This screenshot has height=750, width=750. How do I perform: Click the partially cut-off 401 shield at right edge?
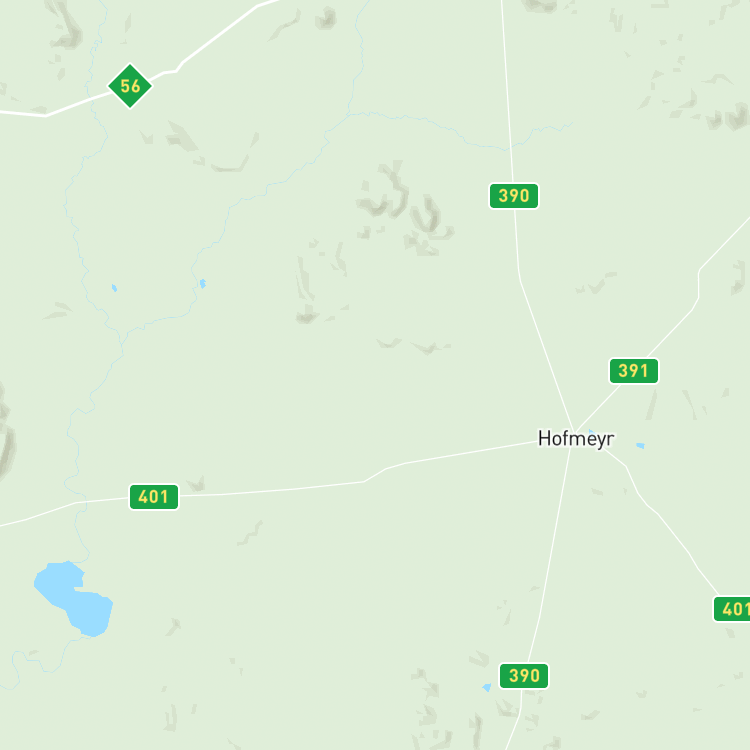coord(732,609)
